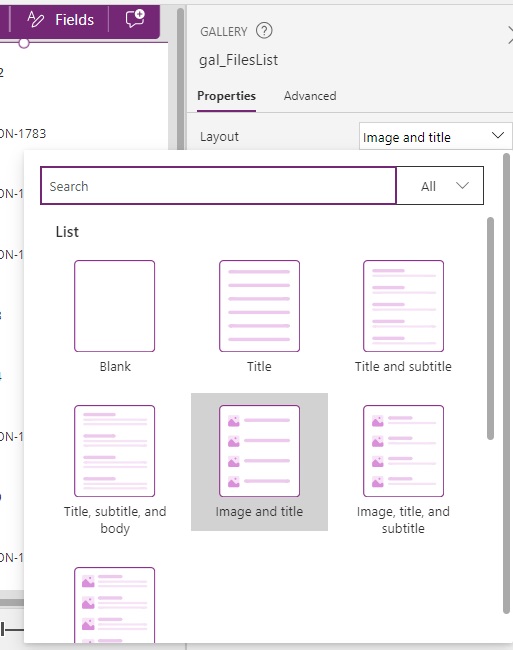Click the layout list inner scrollbar

click(491, 328)
